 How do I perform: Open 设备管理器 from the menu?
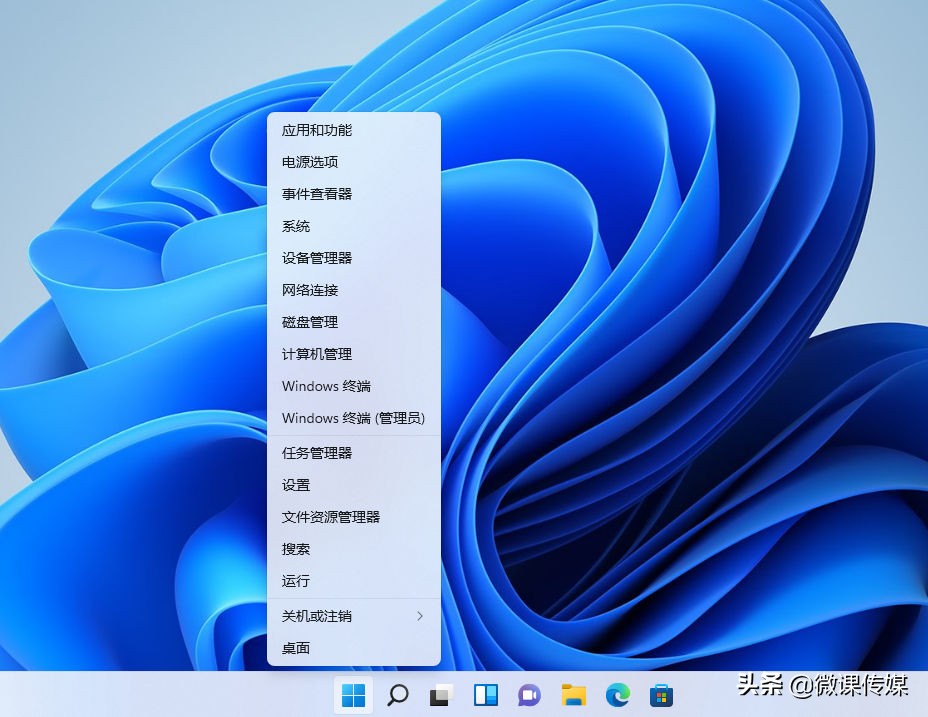317,258
